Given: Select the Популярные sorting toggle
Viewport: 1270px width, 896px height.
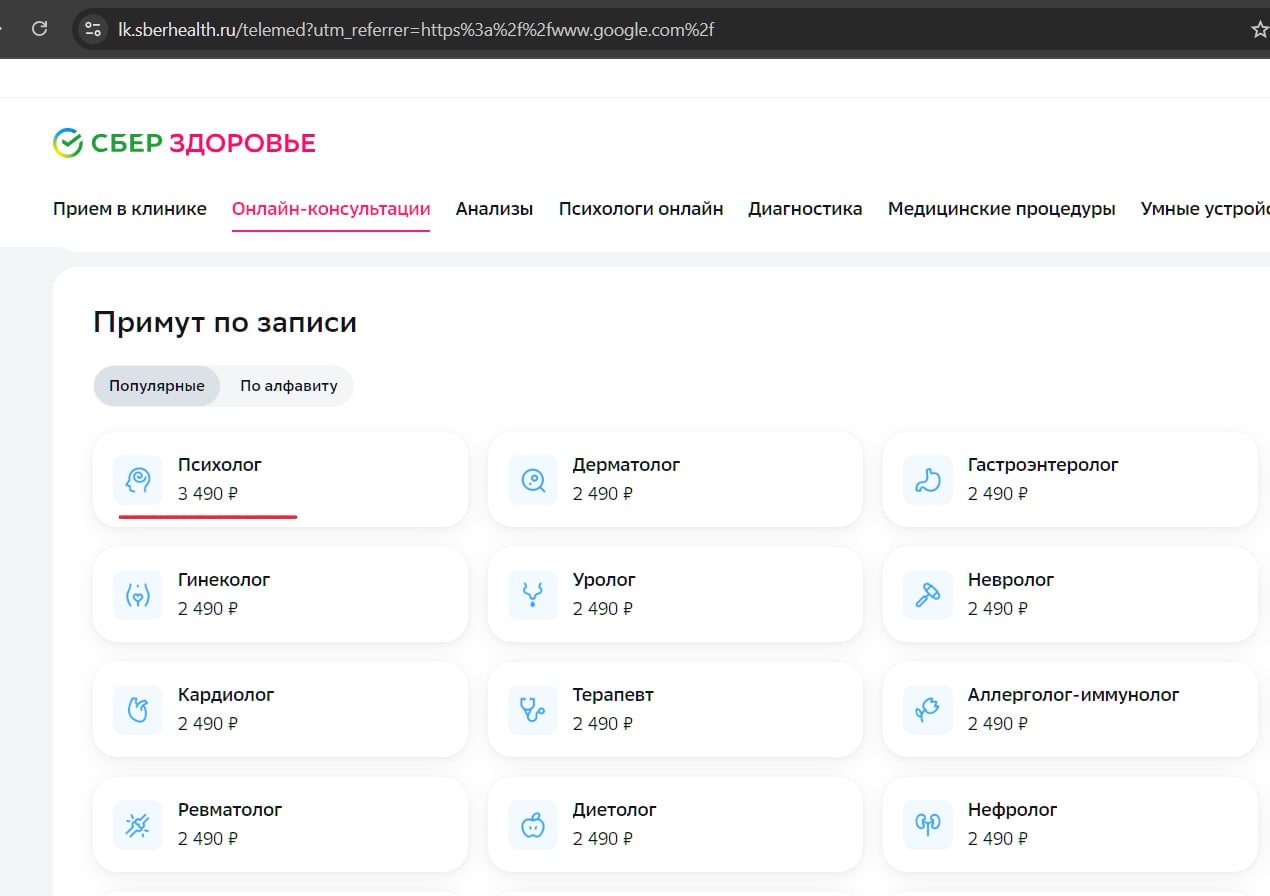Looking at the screenshot, I should [x=157, y=386].
